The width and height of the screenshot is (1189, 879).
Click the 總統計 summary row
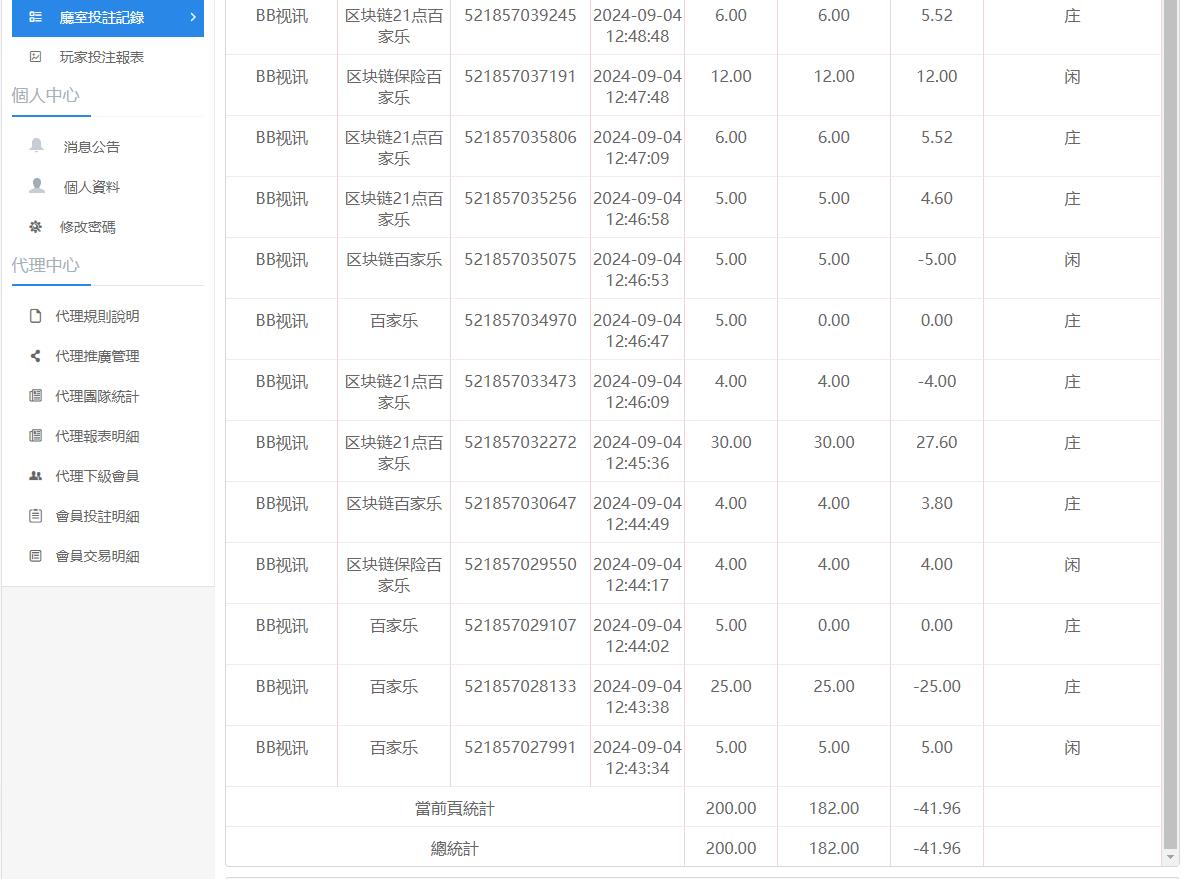coord(455,848)
